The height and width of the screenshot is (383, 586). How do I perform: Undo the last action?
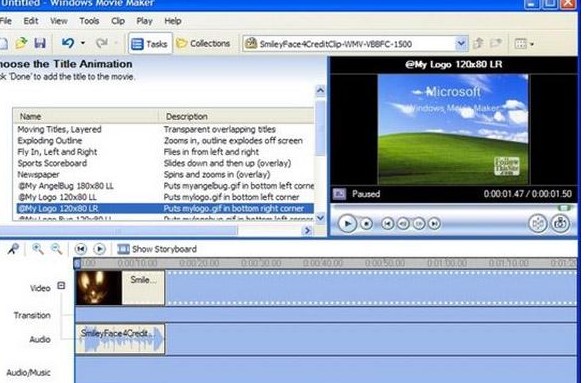pos(68,43)
